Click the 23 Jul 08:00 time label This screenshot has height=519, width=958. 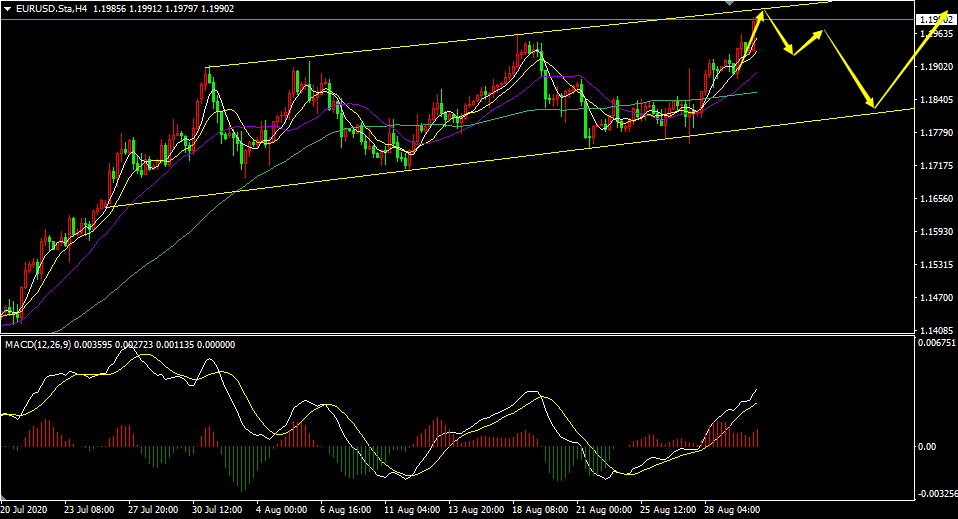coord(89,510)
